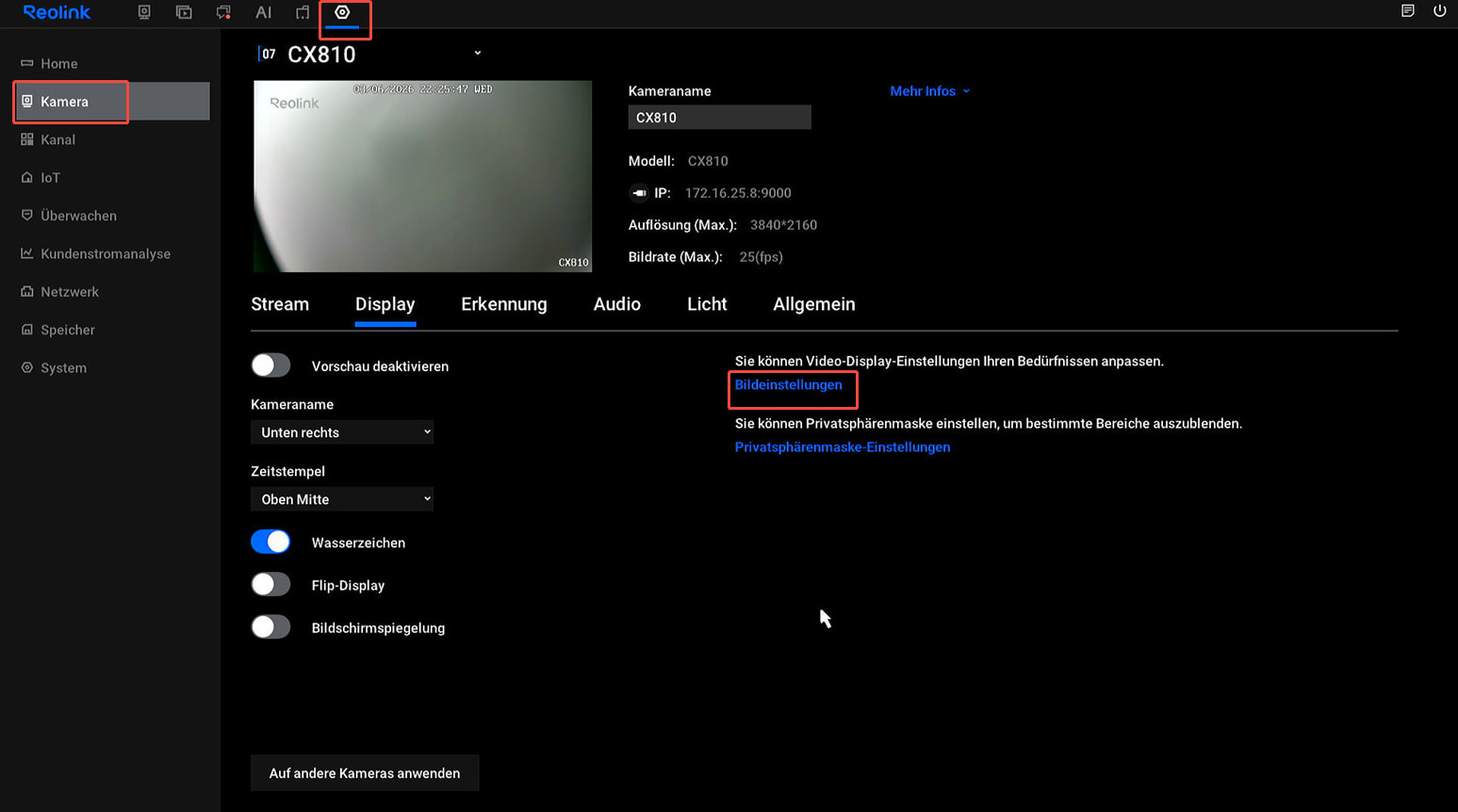Switch to the Display tab
1458x812 pixels.
[385, 304]
